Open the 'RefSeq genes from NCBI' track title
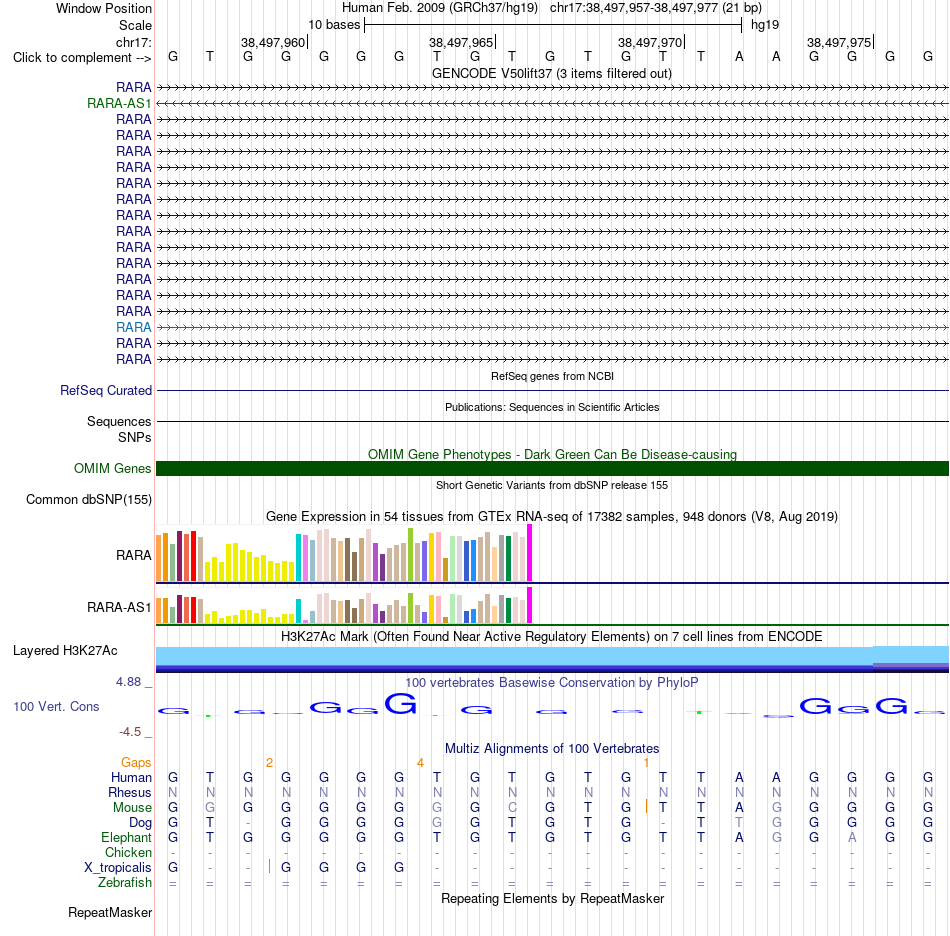 pos(552,376)
